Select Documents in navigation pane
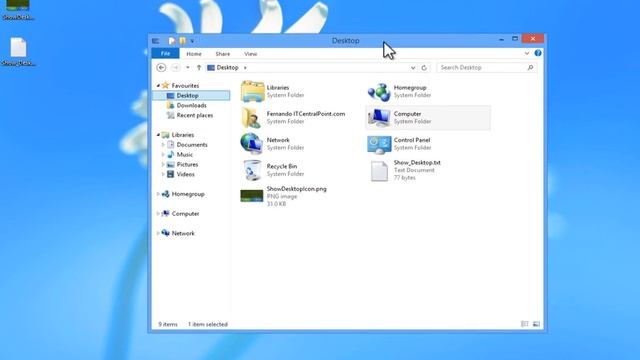This screenshot has width=640, height=360. click(192, 144)
